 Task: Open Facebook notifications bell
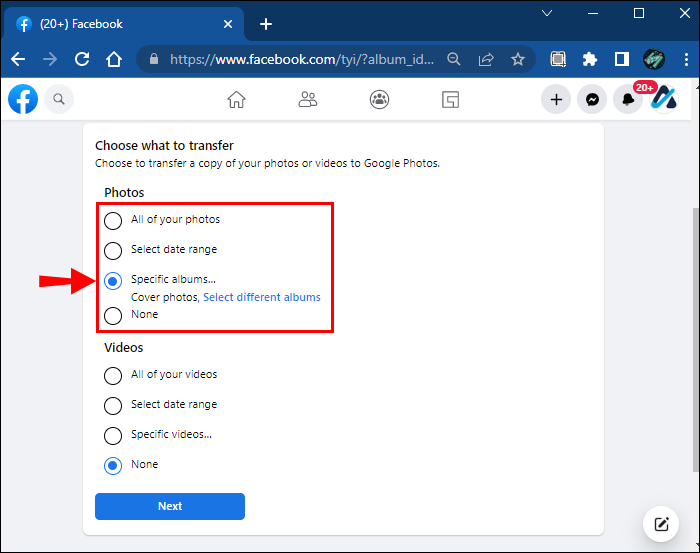(627, 99)
